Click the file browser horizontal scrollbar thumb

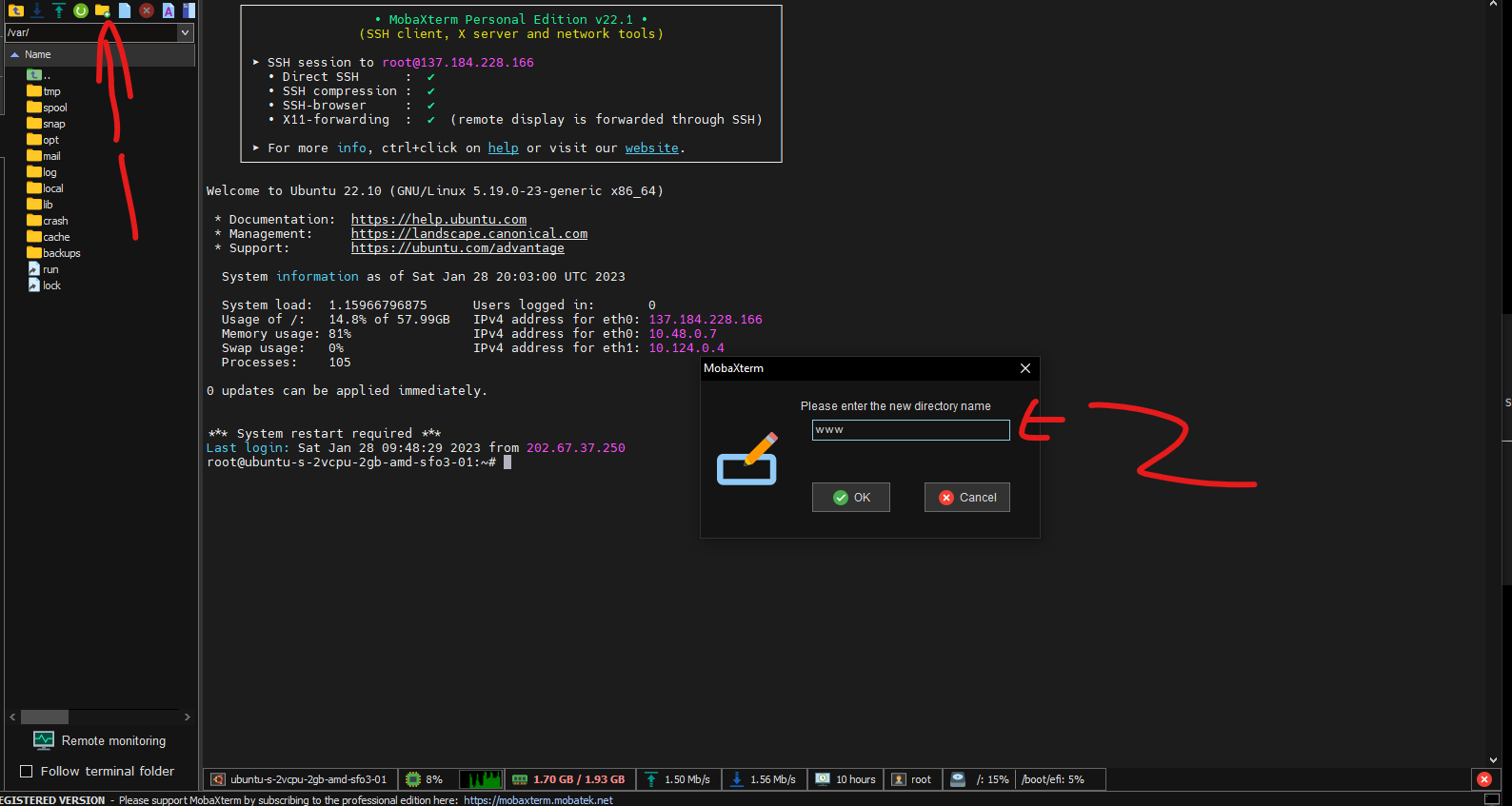click(45, 717)
